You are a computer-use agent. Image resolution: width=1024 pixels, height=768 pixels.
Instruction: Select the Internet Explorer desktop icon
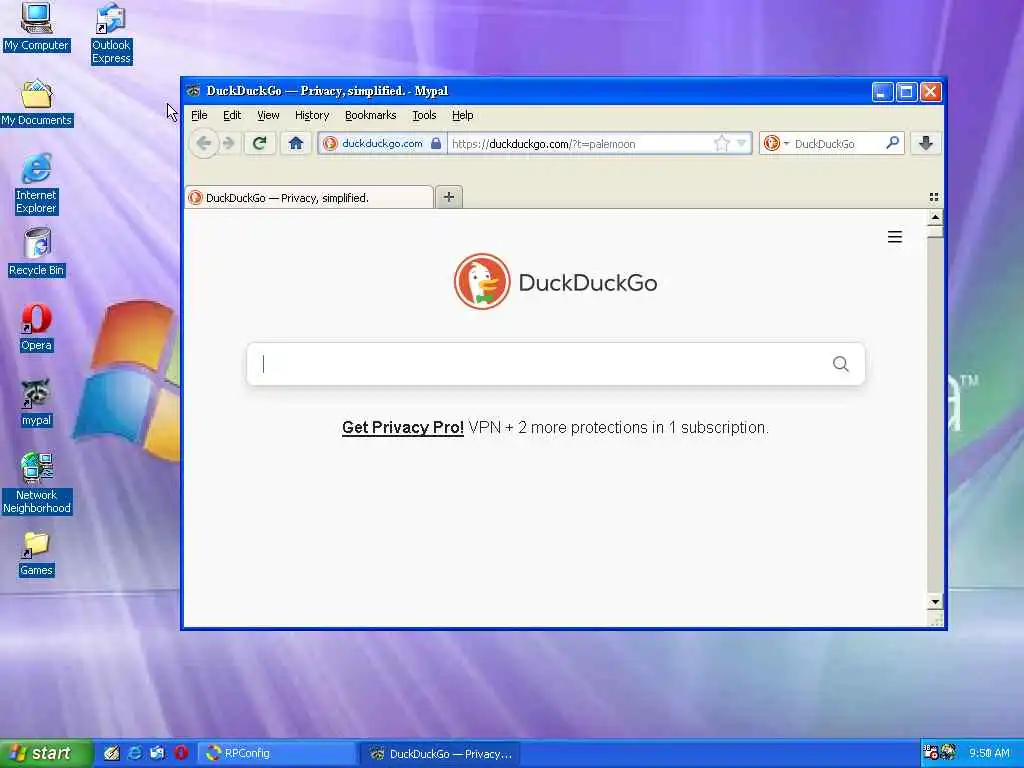click(x=36, y=184)
